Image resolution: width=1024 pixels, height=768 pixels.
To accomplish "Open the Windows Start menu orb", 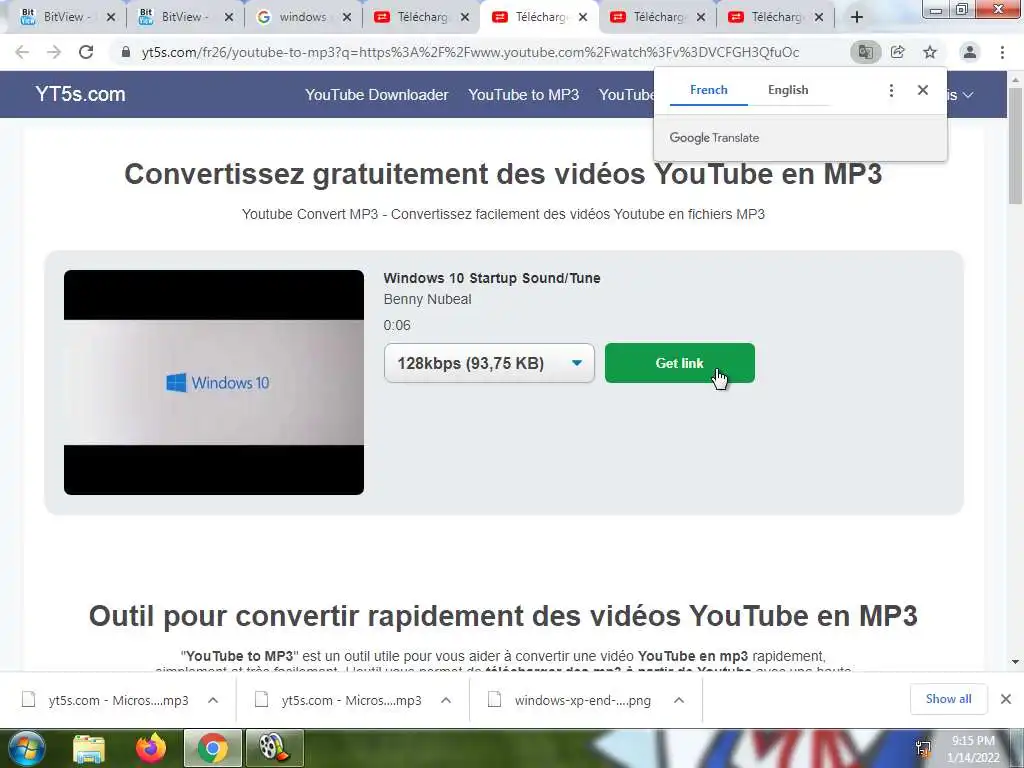I will click(27, 748).
